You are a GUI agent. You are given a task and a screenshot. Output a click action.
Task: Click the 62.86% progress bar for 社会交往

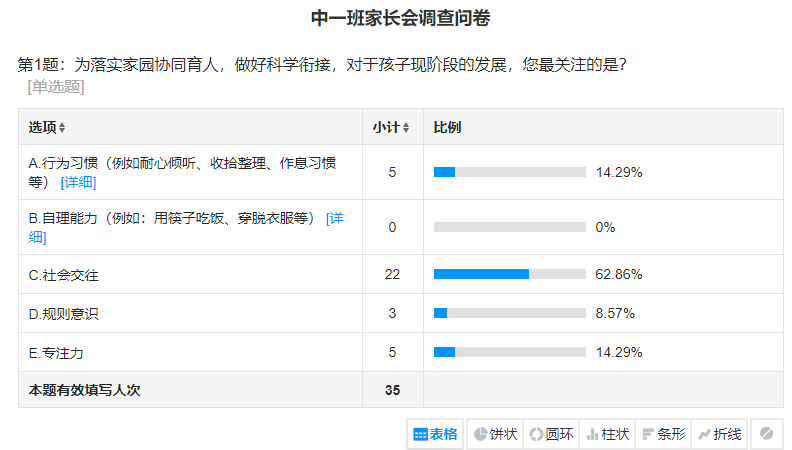click(x=510, y=274)
